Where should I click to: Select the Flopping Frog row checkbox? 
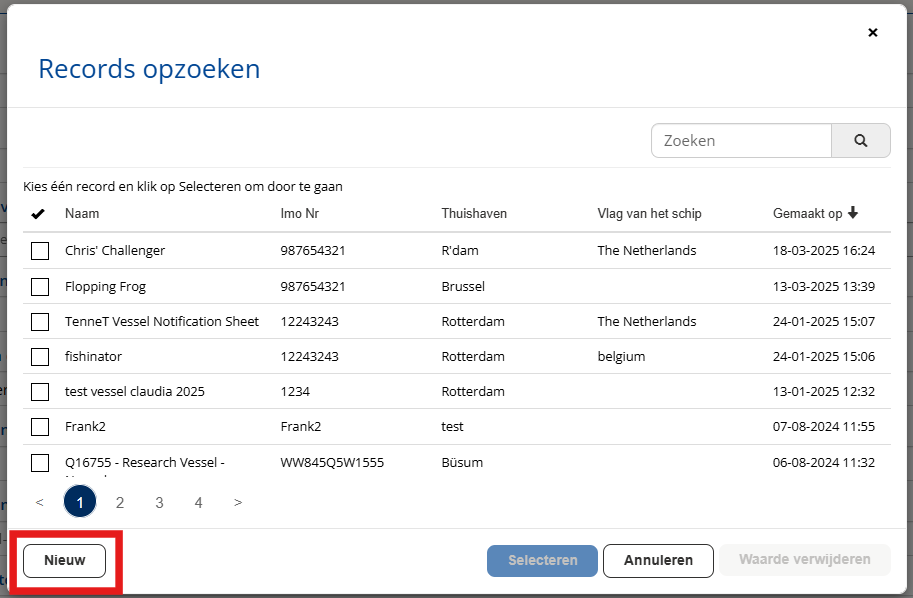(x=40, y=287)
